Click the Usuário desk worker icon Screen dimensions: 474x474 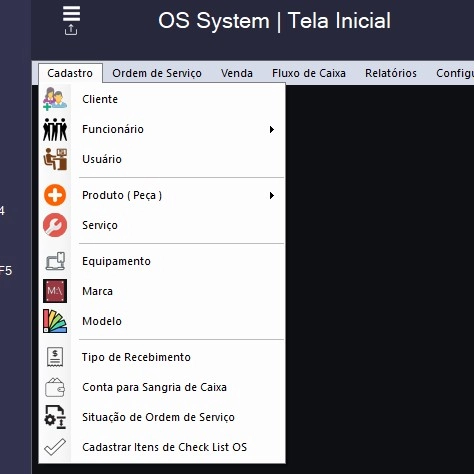(x=55, y=159)
